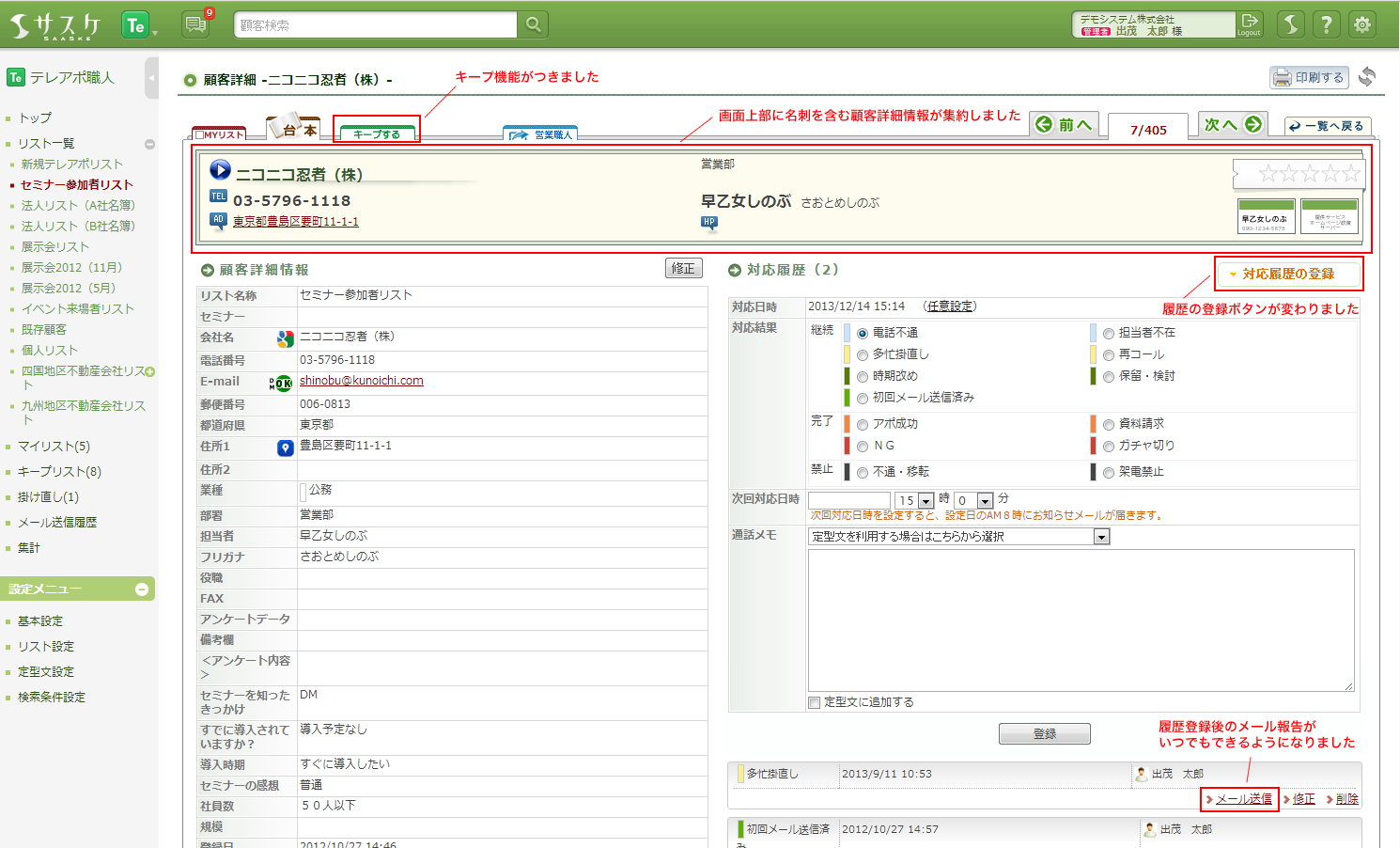The width and height of the screenshot is (1400, 848).
Task: Click the magnifier search button
Action: 533,24
